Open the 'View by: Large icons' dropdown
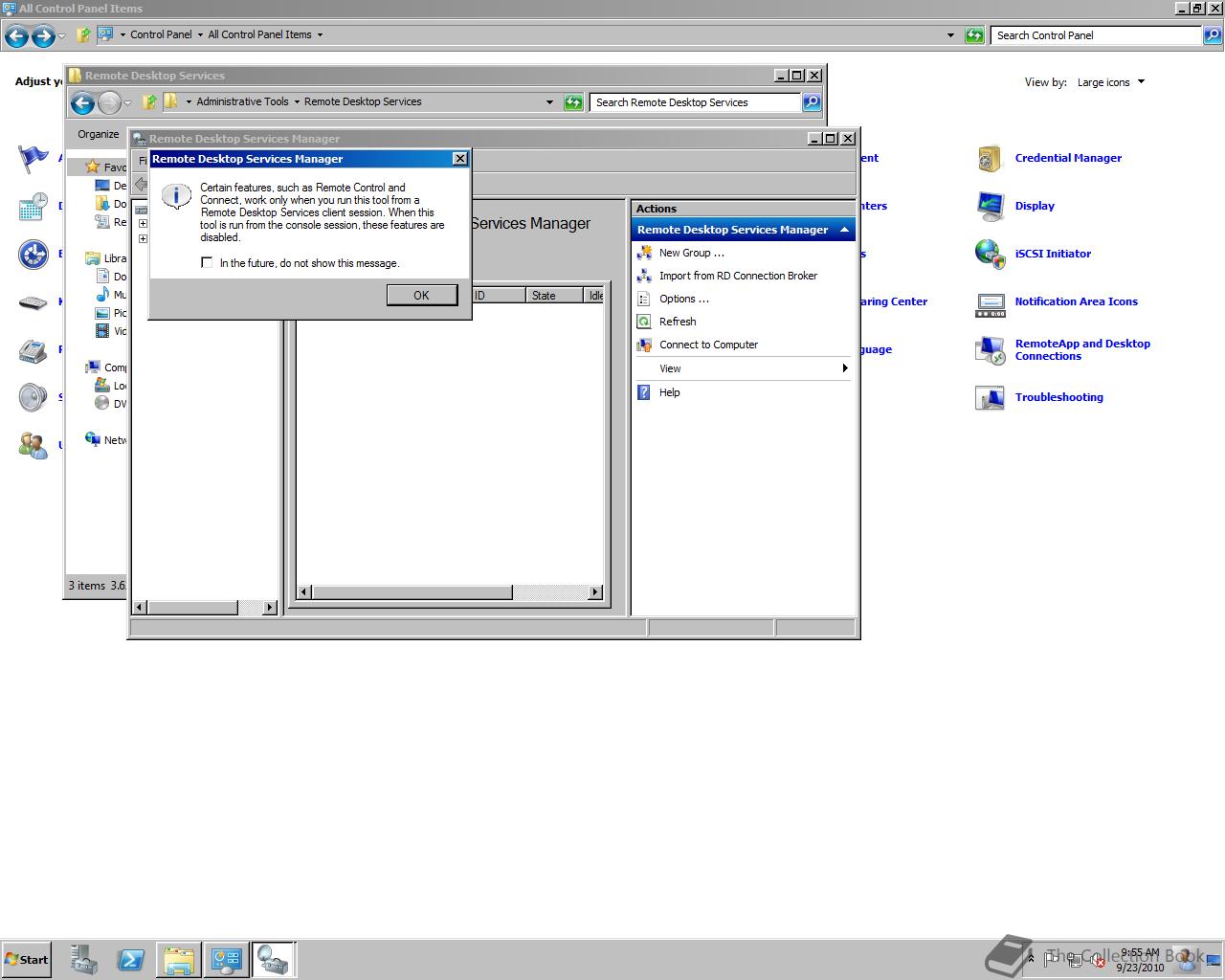Image resolution: width=1225 pixels, height=980 pixels. [x=1111, y=82]
